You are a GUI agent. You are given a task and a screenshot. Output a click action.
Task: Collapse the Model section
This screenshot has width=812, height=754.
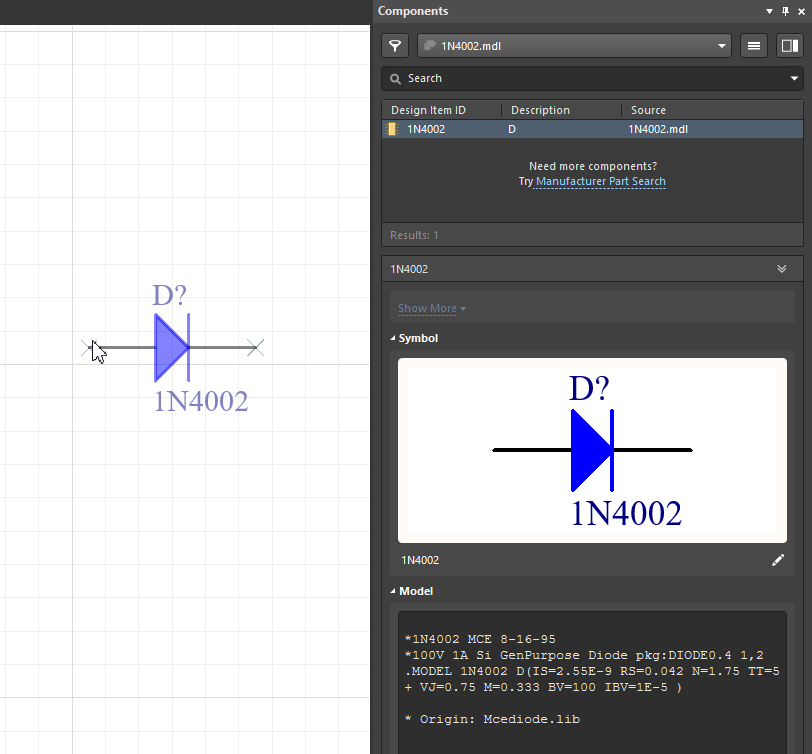tap(393, 591)
